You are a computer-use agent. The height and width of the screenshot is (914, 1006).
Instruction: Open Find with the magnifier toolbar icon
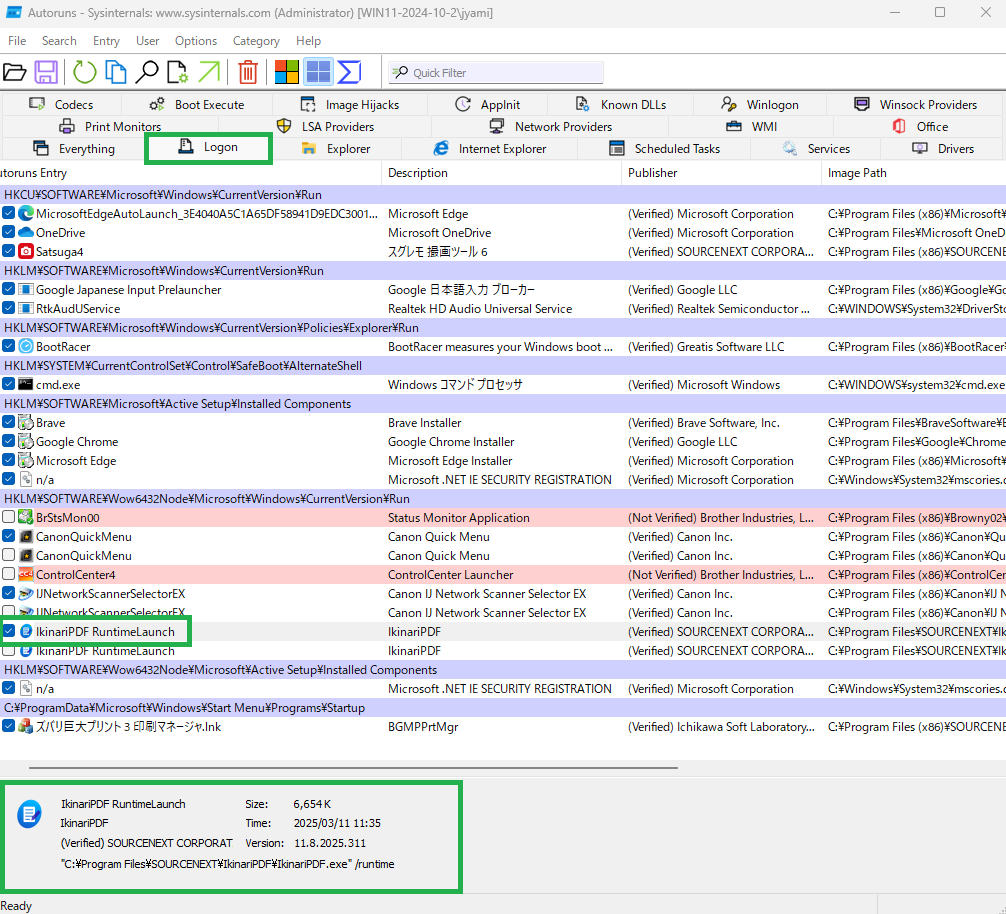coord(147,72)
